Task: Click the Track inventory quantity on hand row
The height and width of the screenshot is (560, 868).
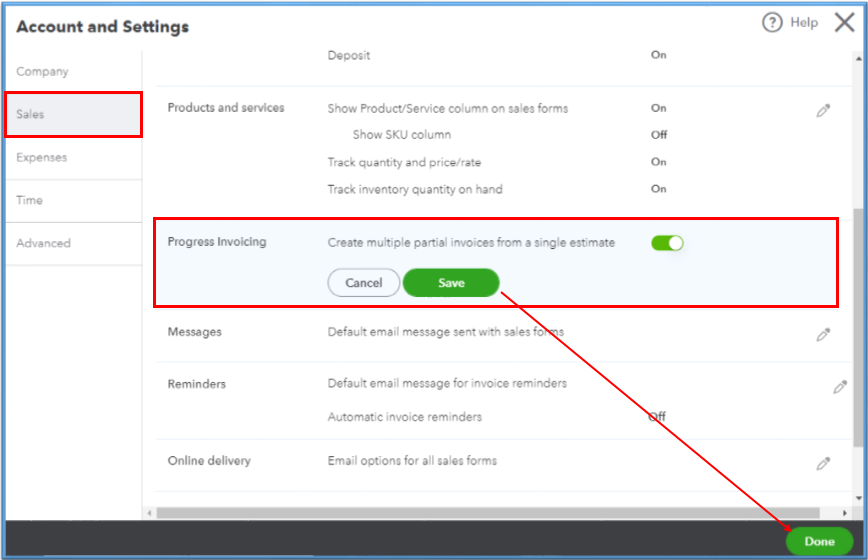Action: pos(415,189)
